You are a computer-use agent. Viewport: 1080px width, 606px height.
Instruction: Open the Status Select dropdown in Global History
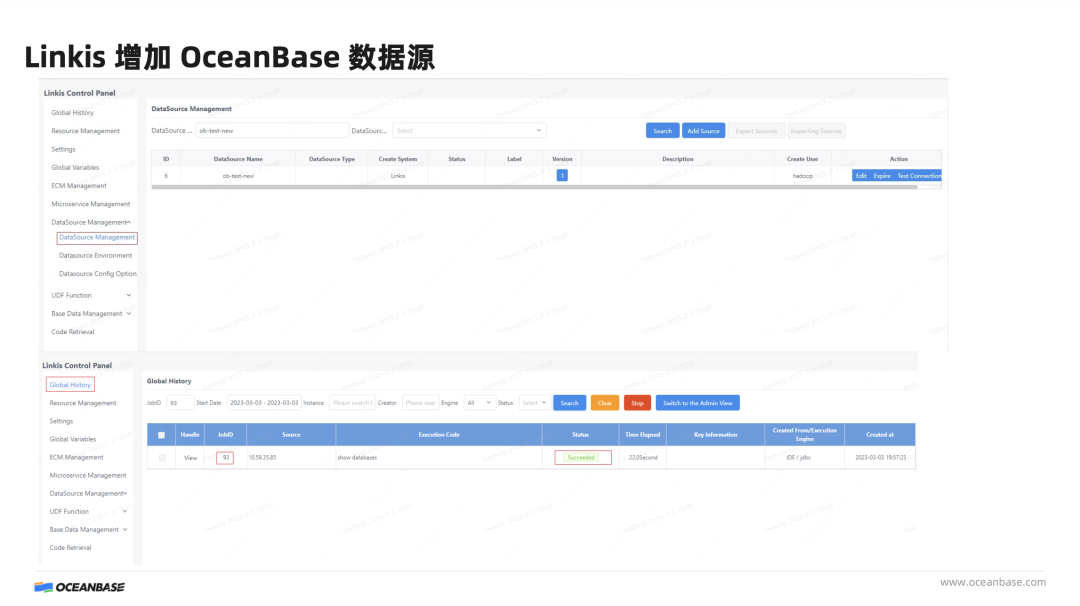534,403
